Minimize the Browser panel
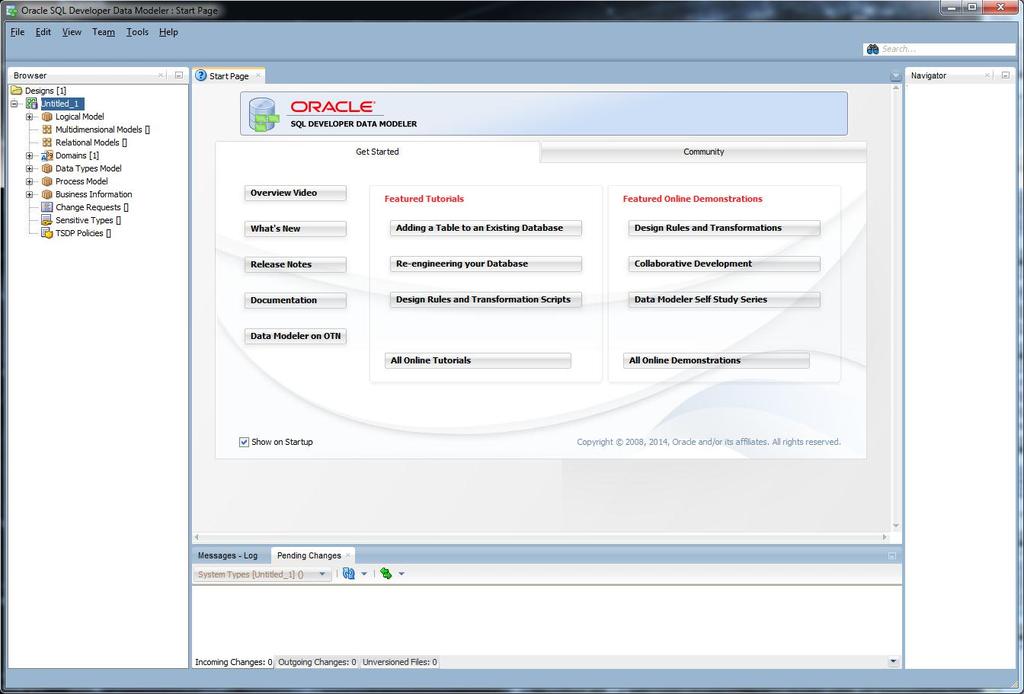The image size is (1024, 694). click(x=178, y=75)
